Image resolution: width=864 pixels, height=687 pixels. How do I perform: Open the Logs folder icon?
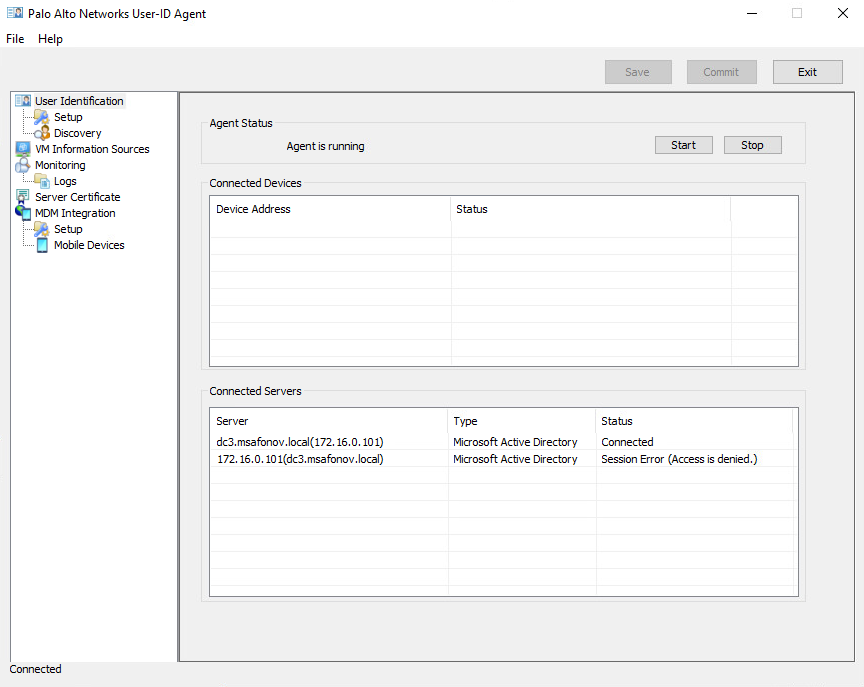coord(41,181)
